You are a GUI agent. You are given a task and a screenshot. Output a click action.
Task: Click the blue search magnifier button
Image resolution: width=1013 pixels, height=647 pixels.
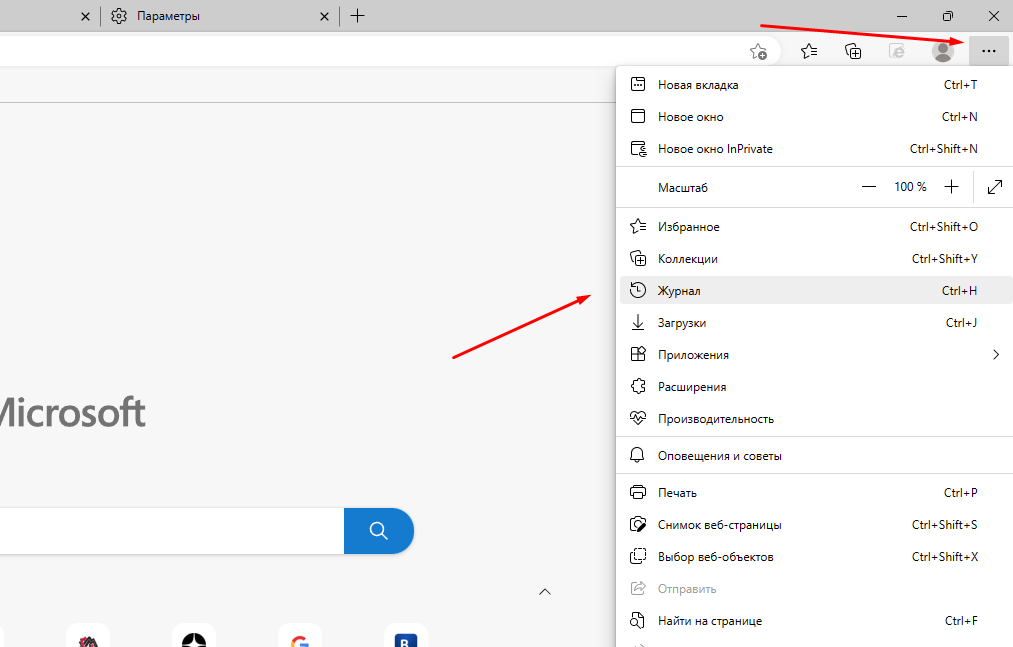tap(378, 530)
